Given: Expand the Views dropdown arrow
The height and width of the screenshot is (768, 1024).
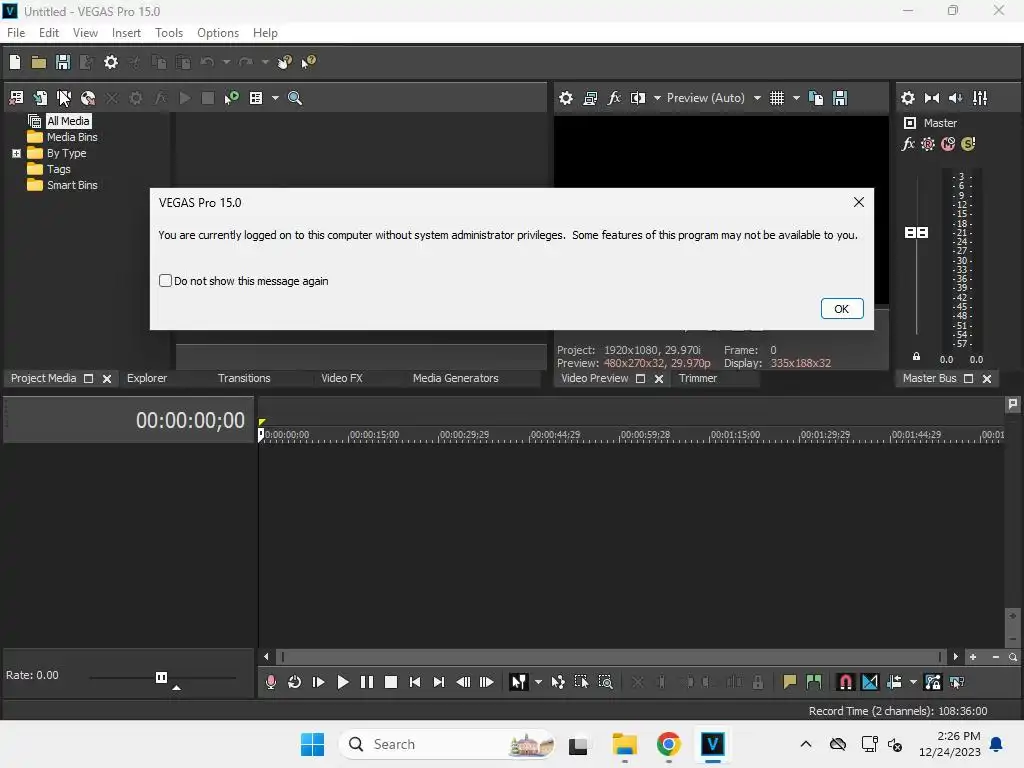Looking at the screenshot, I should [x=275, y=98].
